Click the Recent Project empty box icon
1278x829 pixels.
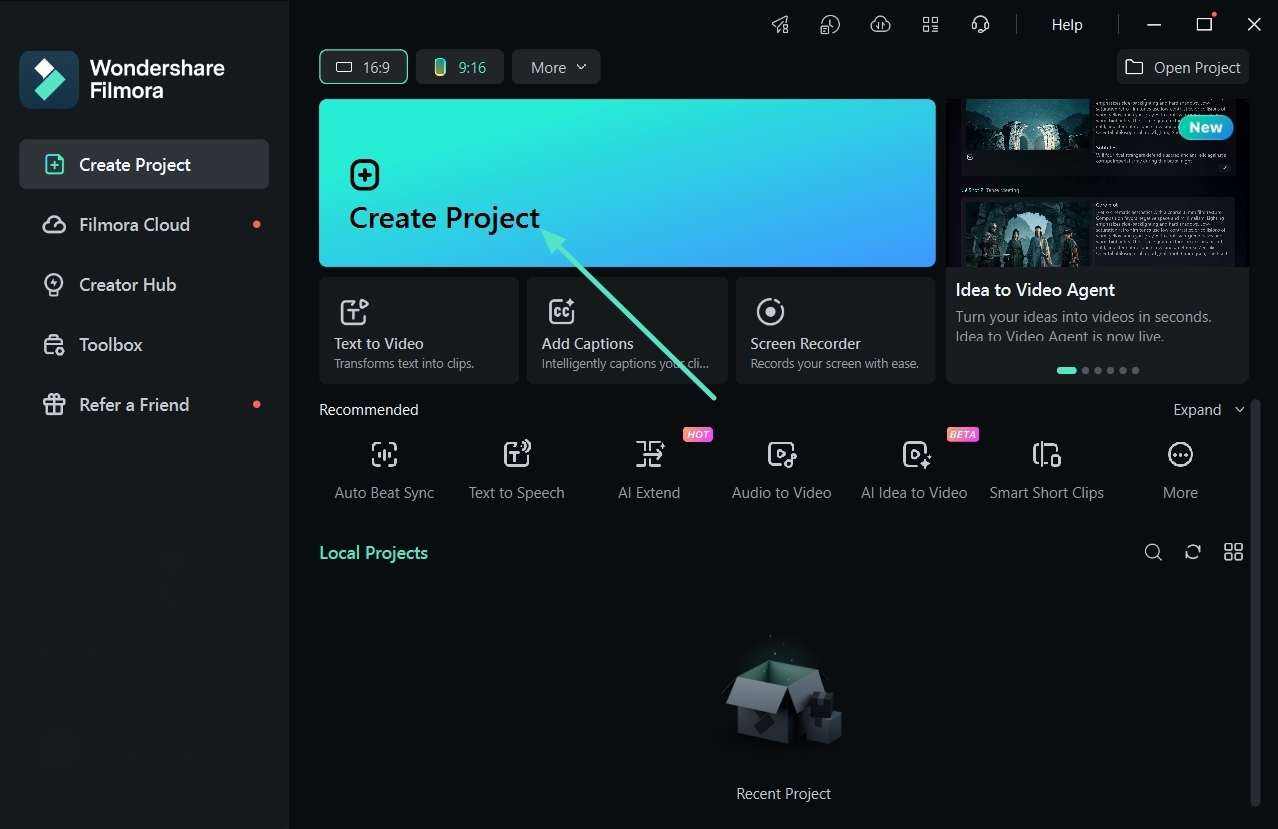[x=784, y=695]
